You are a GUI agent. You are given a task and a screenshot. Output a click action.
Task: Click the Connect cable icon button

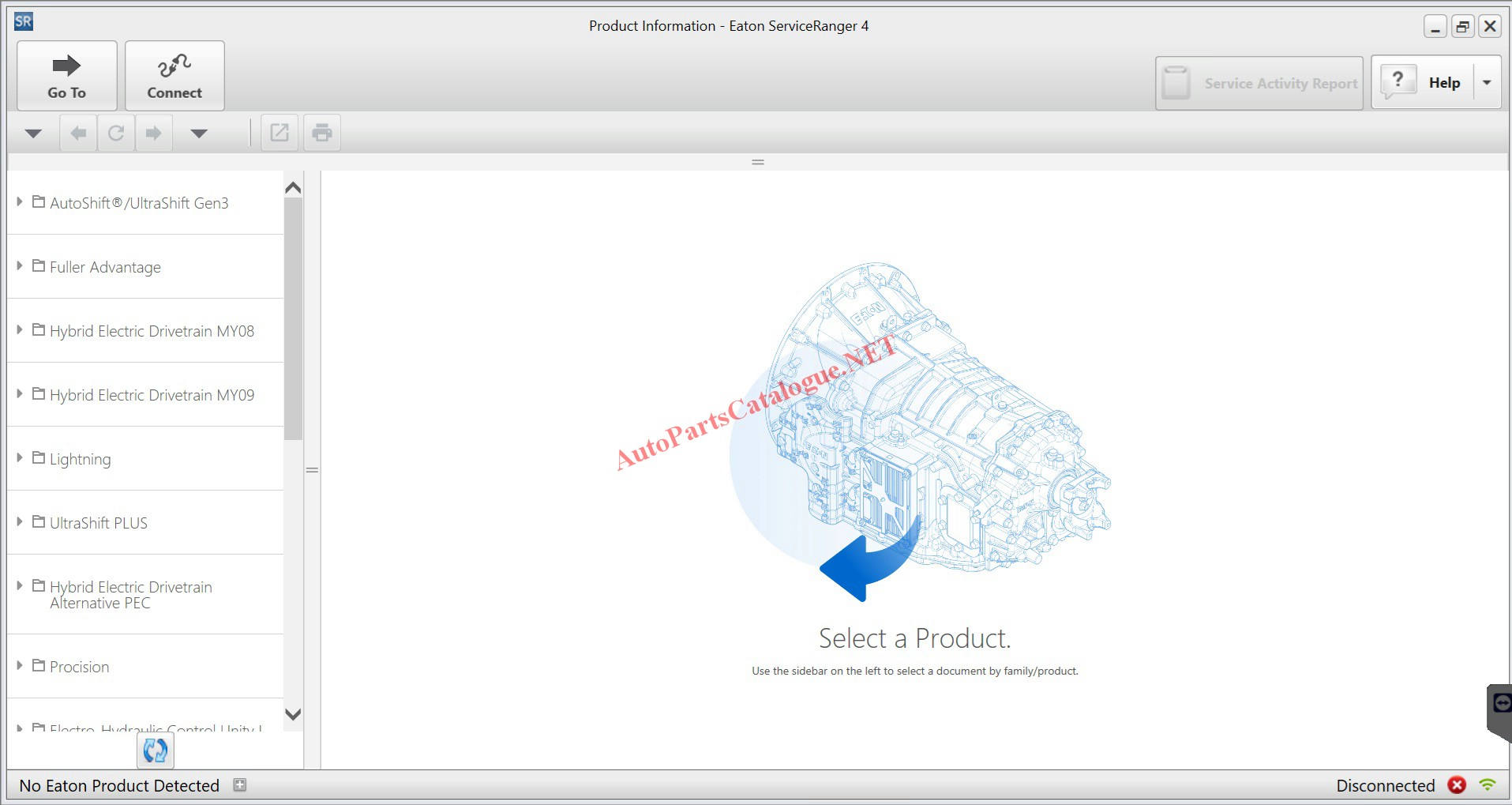coord(174,76)
